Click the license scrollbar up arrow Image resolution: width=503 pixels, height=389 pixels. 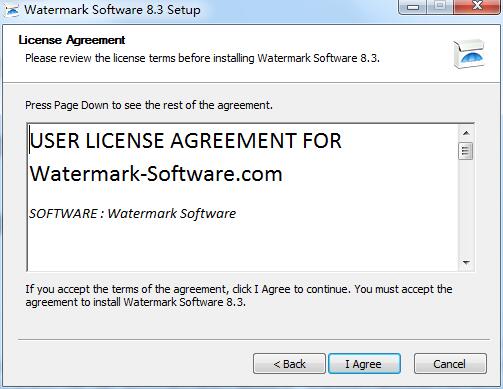pyautogui.click(x=466, y=133)
